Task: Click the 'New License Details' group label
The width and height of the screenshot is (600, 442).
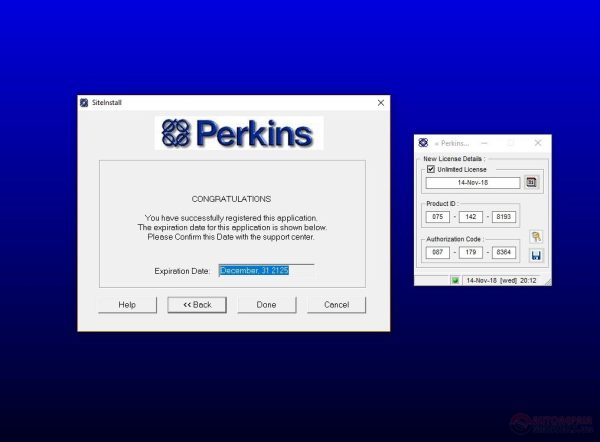Action: pos(454,158)
